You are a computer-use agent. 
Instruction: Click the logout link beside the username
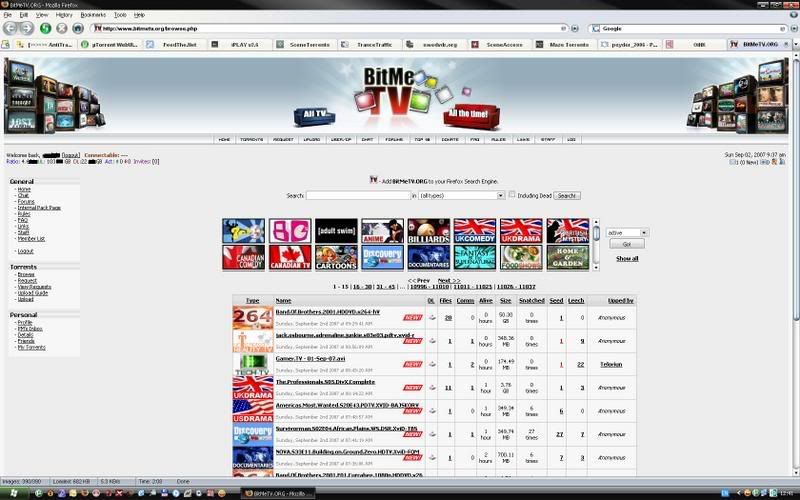coord(71,155)
